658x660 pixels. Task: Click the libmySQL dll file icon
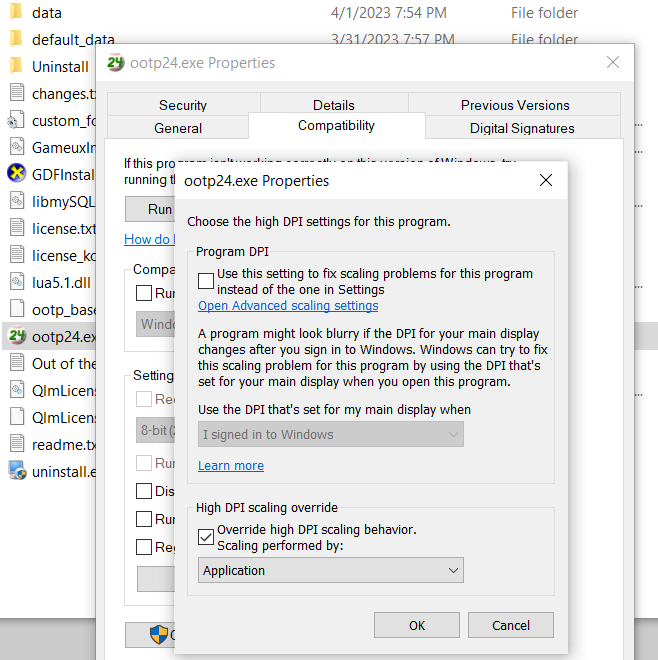point(17,201)
